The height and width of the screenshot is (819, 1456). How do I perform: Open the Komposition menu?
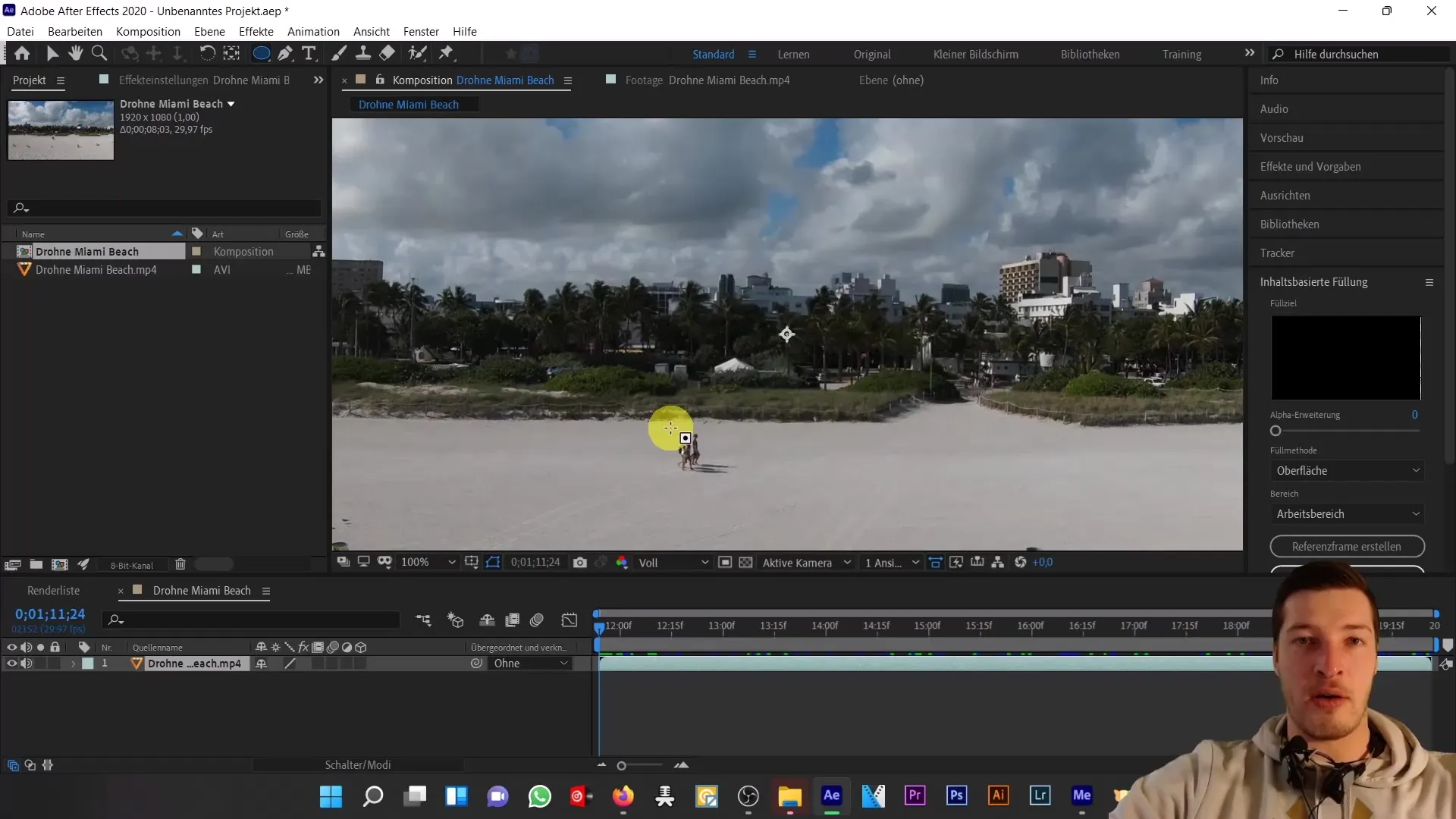[148, 31]
